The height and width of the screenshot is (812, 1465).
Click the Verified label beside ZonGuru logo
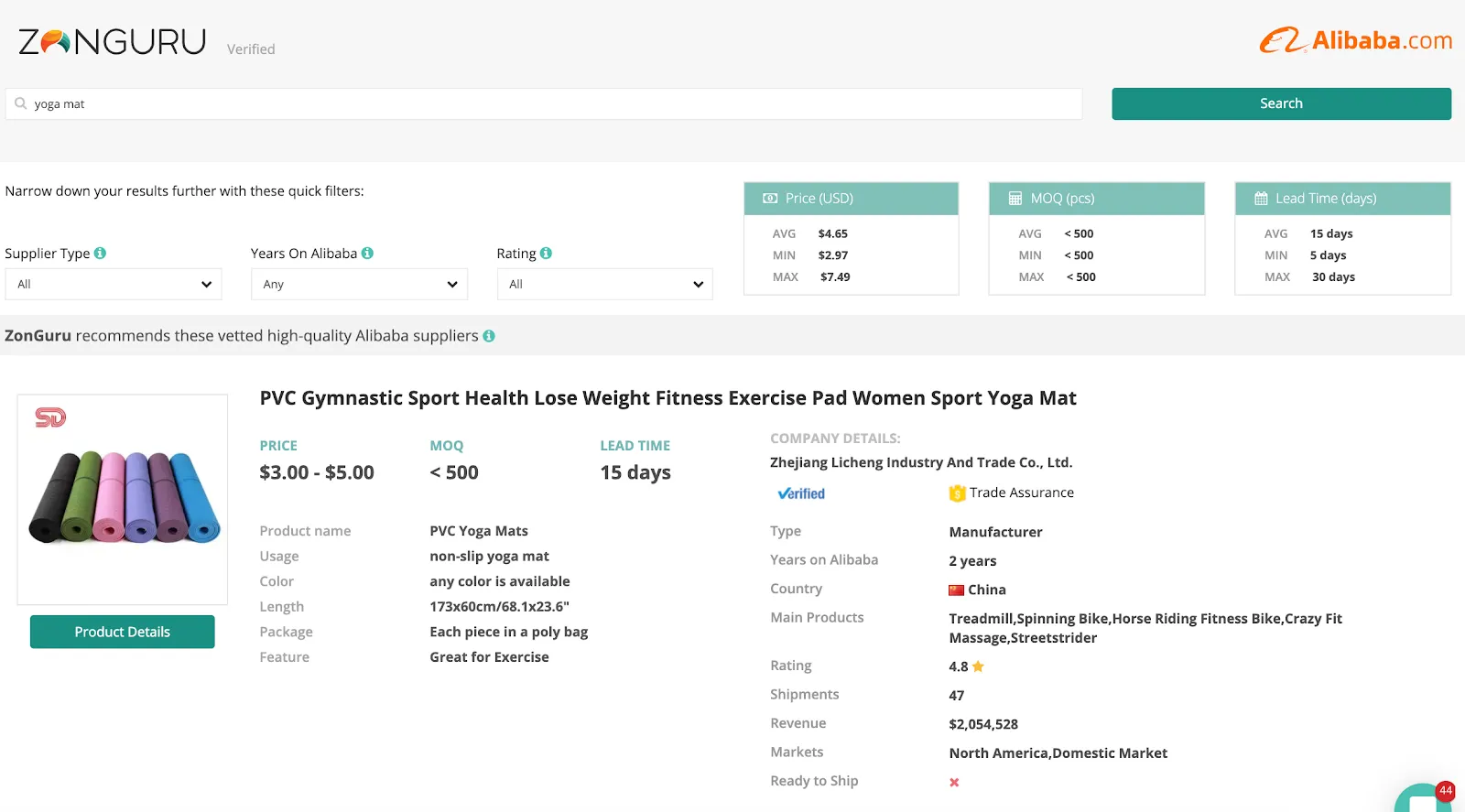pyautogui.click(x=251, y=49)
